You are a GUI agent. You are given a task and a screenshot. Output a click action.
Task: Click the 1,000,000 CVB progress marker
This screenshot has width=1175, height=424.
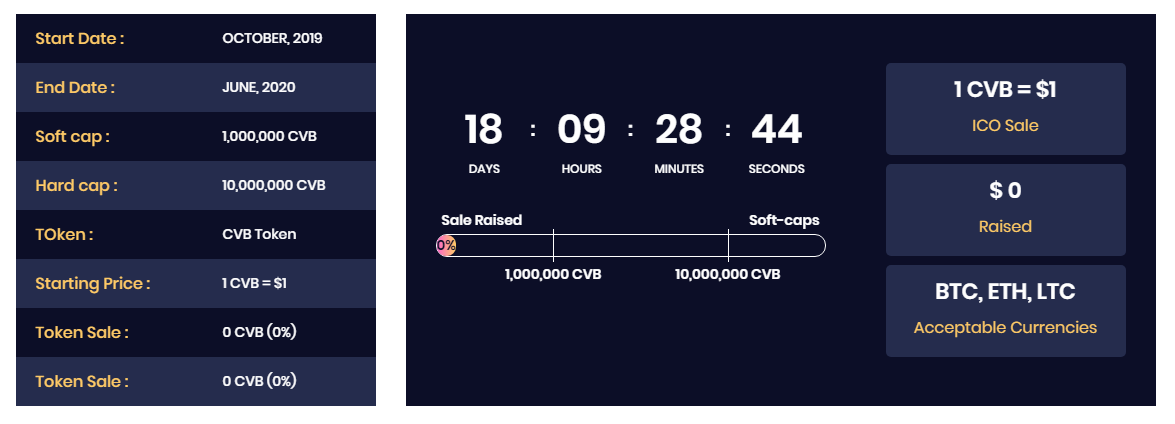click(x=553, y=274)
